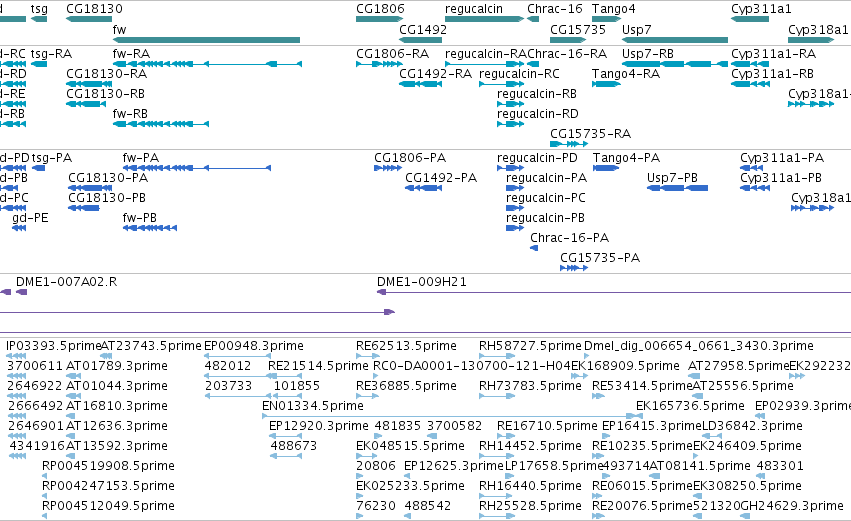851x521 pixels.
Task: Select the CG18130-RA transcript
Action: [89, 84]
